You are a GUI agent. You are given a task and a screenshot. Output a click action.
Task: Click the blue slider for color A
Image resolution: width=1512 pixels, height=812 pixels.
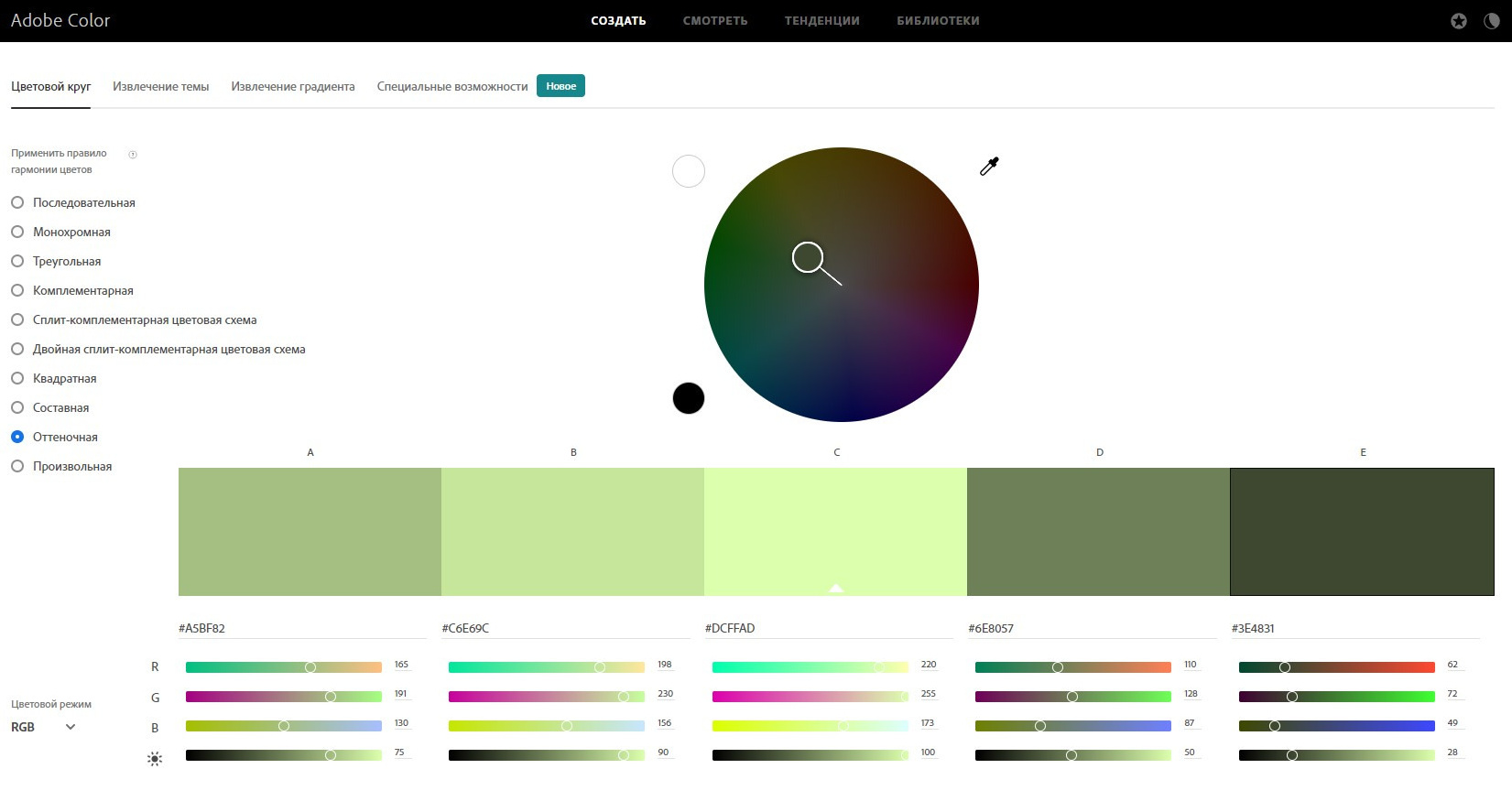(284, 726)
